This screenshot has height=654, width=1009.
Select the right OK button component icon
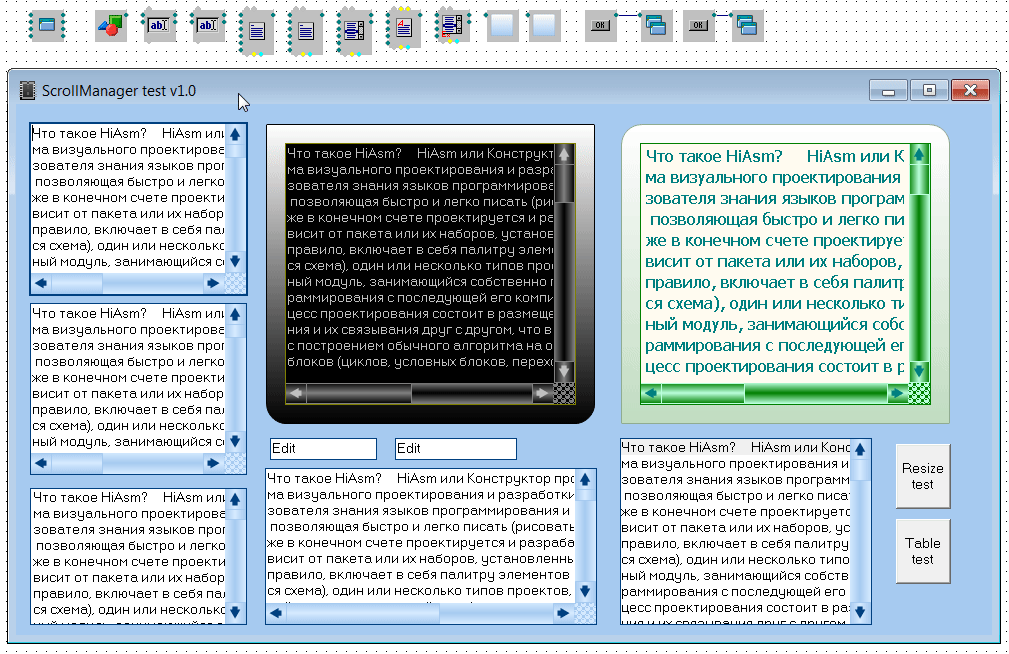click(x=698, y=26)
